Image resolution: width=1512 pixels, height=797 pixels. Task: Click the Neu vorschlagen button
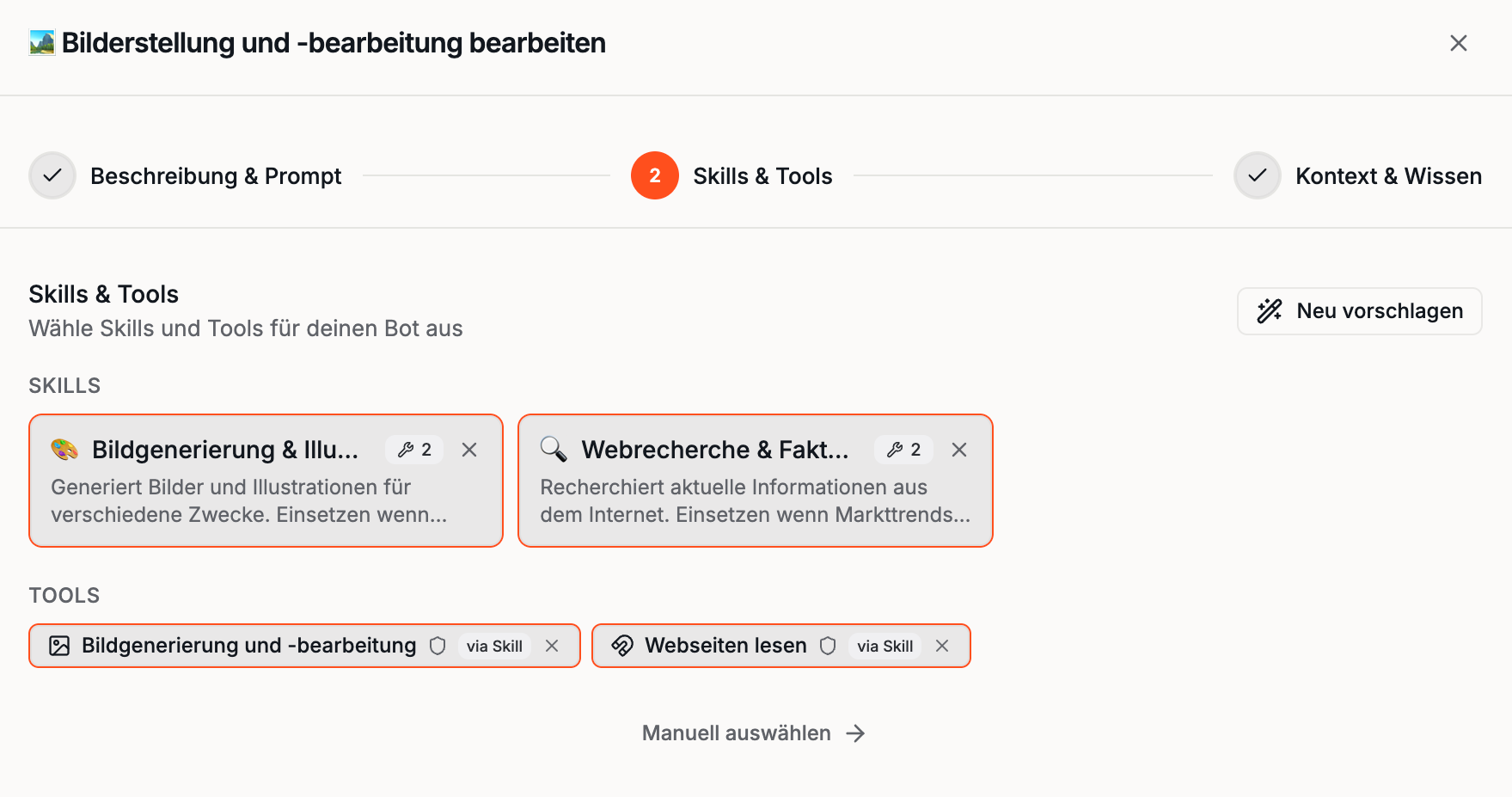click(1358, 311)
